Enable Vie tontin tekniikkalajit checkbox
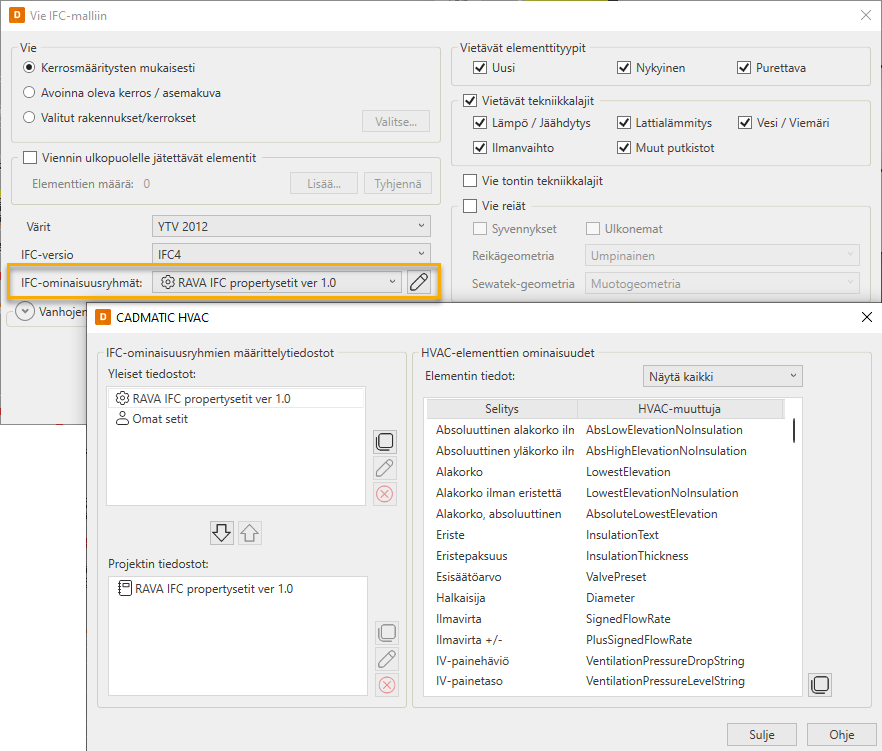The image size is (882, 751). click(x=470, y=181)
